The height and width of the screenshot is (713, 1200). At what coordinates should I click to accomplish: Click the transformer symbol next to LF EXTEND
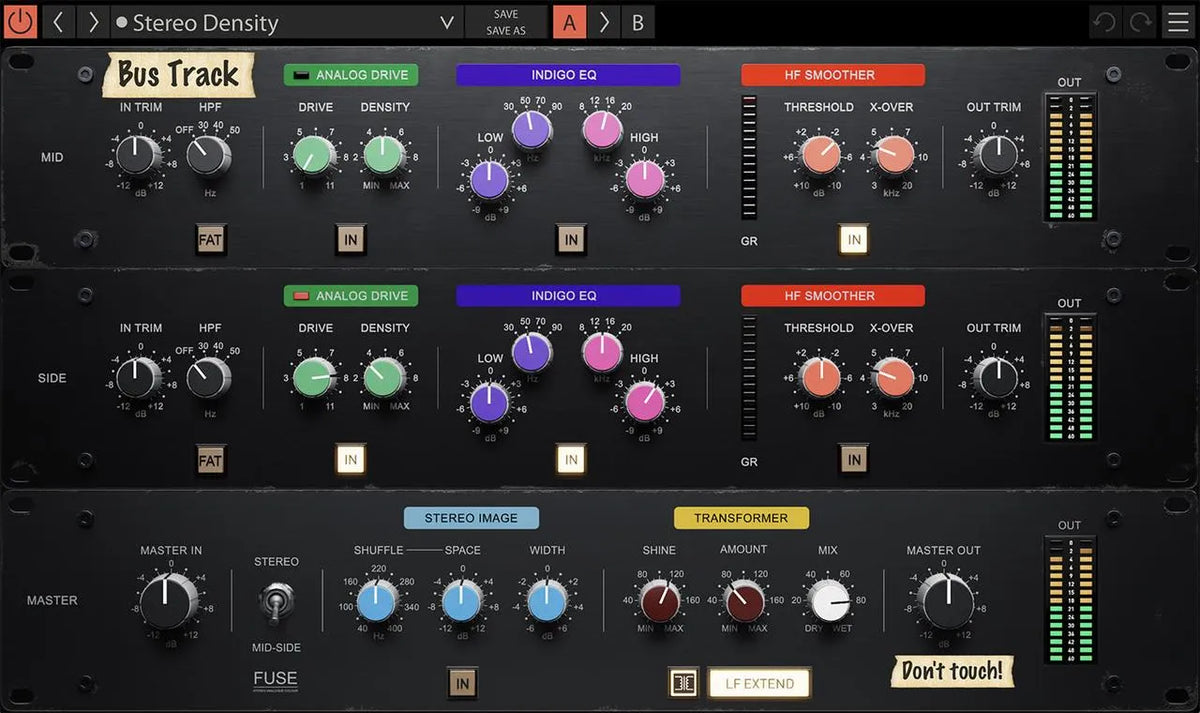(x=683, y=683)
